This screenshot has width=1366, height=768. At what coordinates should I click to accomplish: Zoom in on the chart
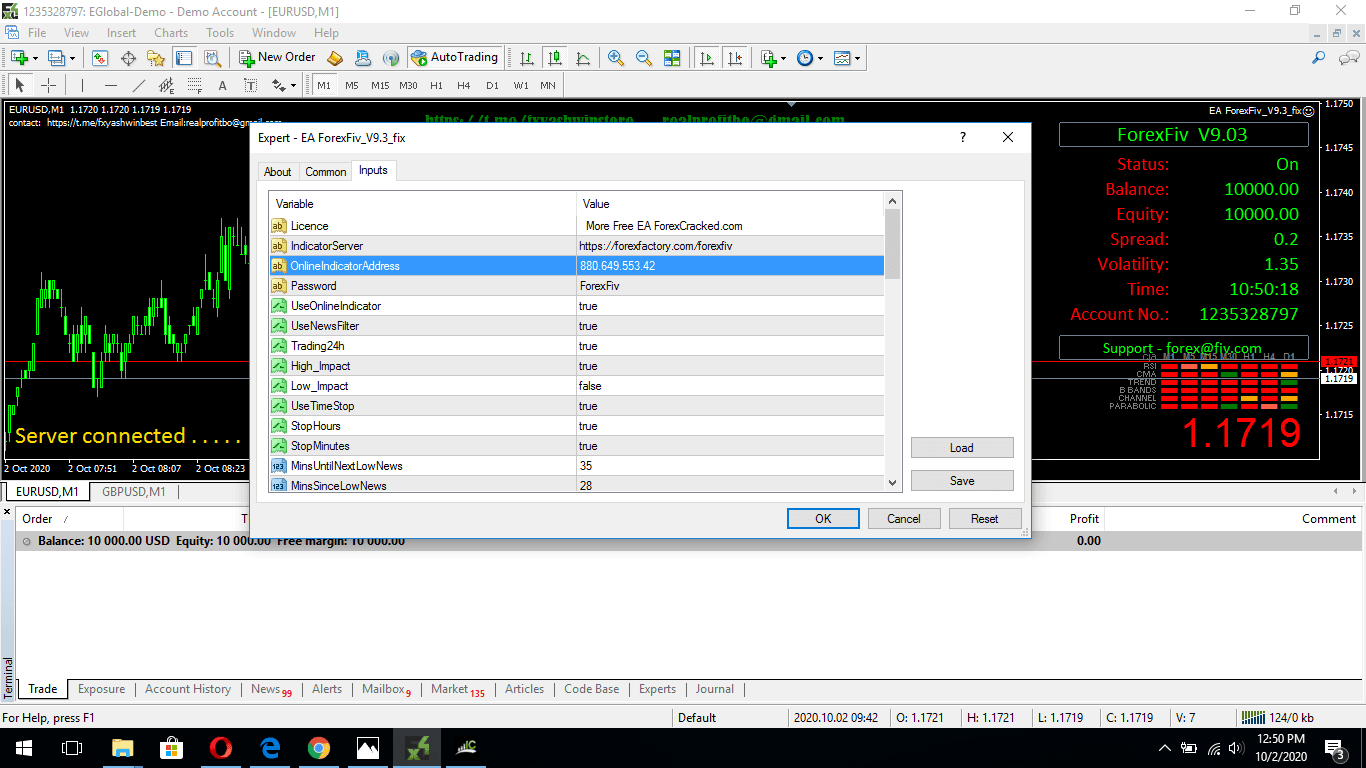click(x=616, y=58)
